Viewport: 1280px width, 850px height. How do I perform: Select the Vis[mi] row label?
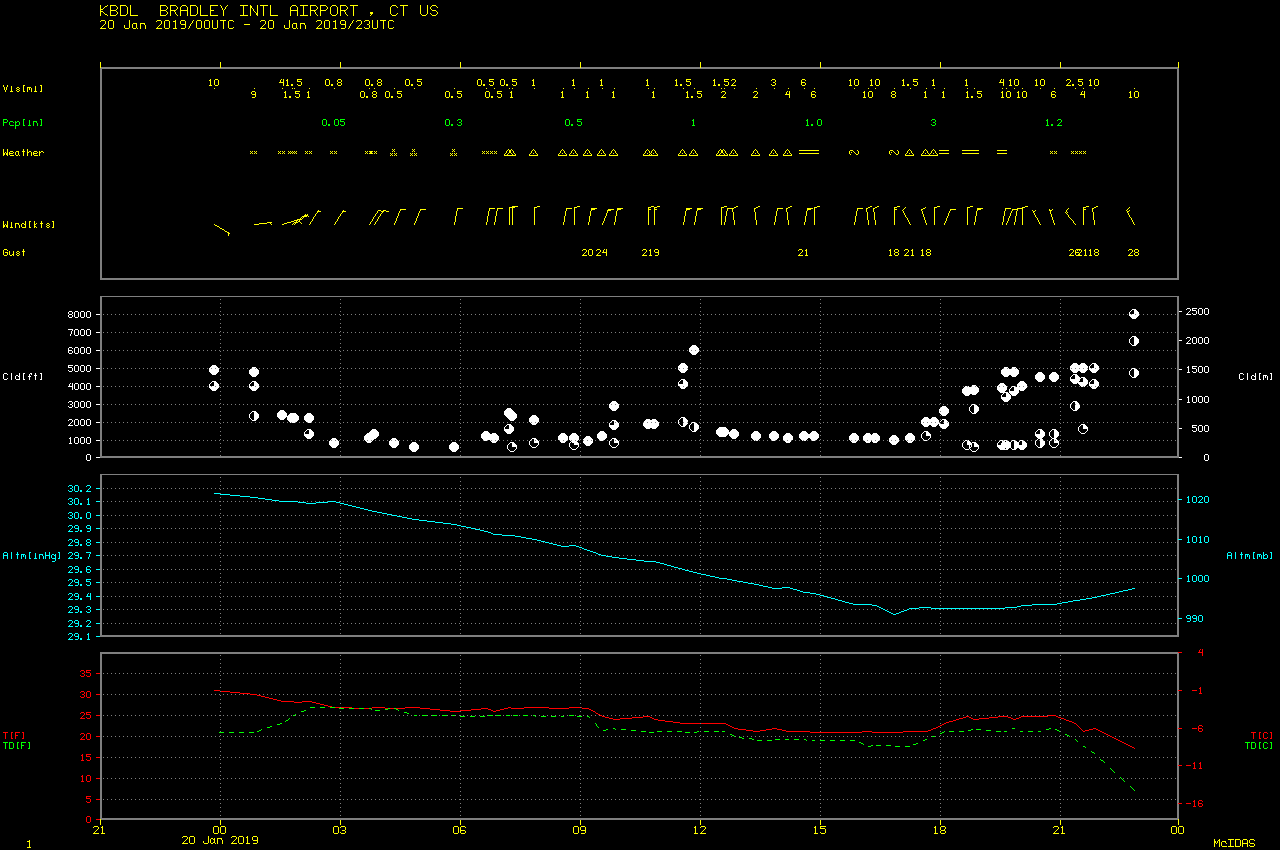coord(22,89)
